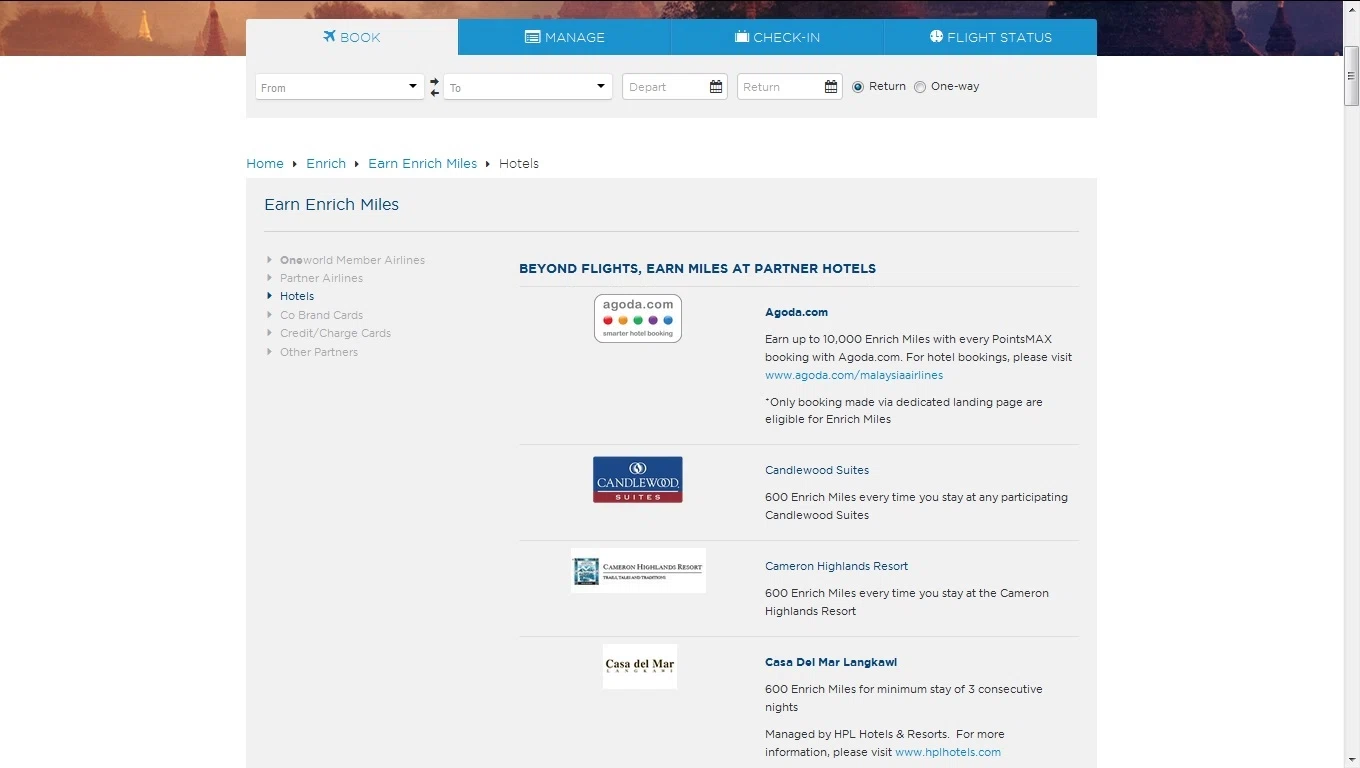The image size is (1360, 768).
Task: Click the airplane icon on BOOK tab
Action: click(x=329, y=36)
